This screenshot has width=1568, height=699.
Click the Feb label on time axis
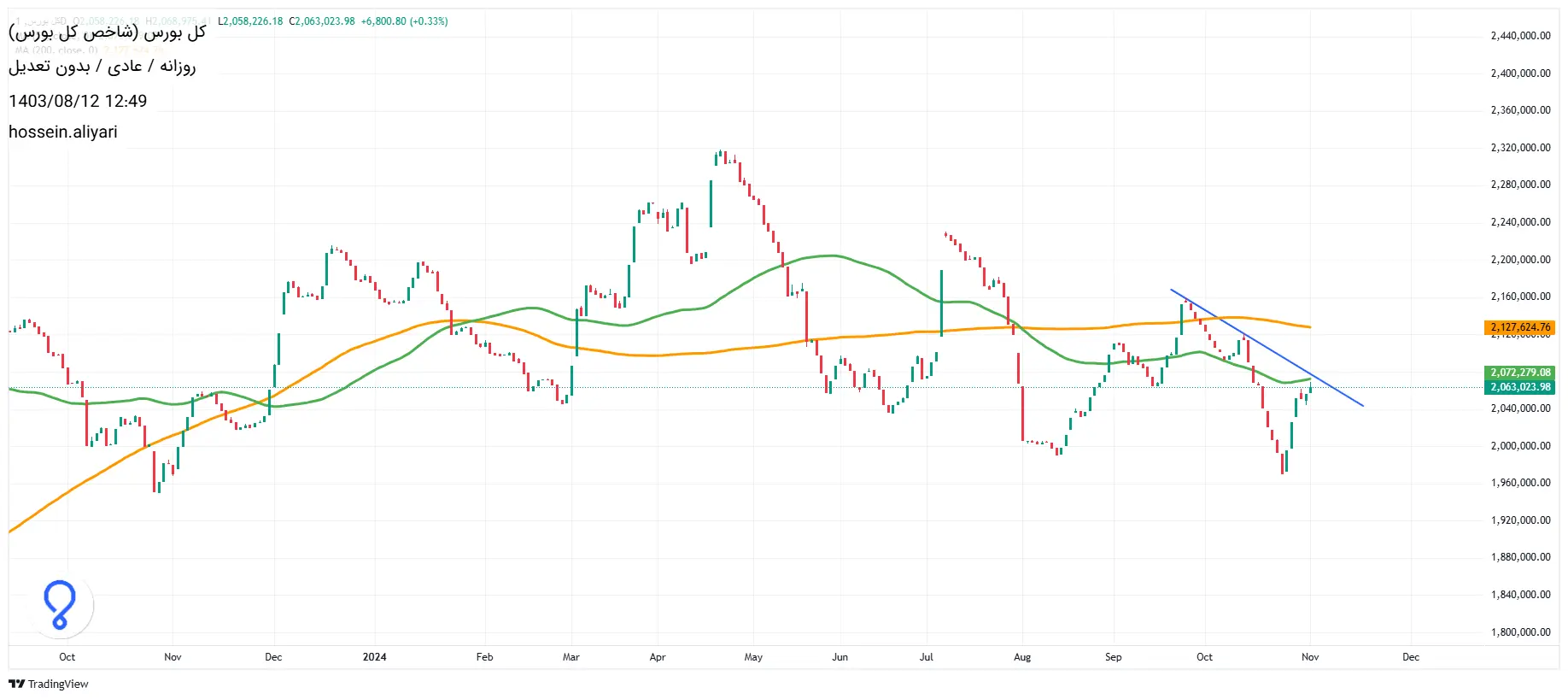coord(484,657)
